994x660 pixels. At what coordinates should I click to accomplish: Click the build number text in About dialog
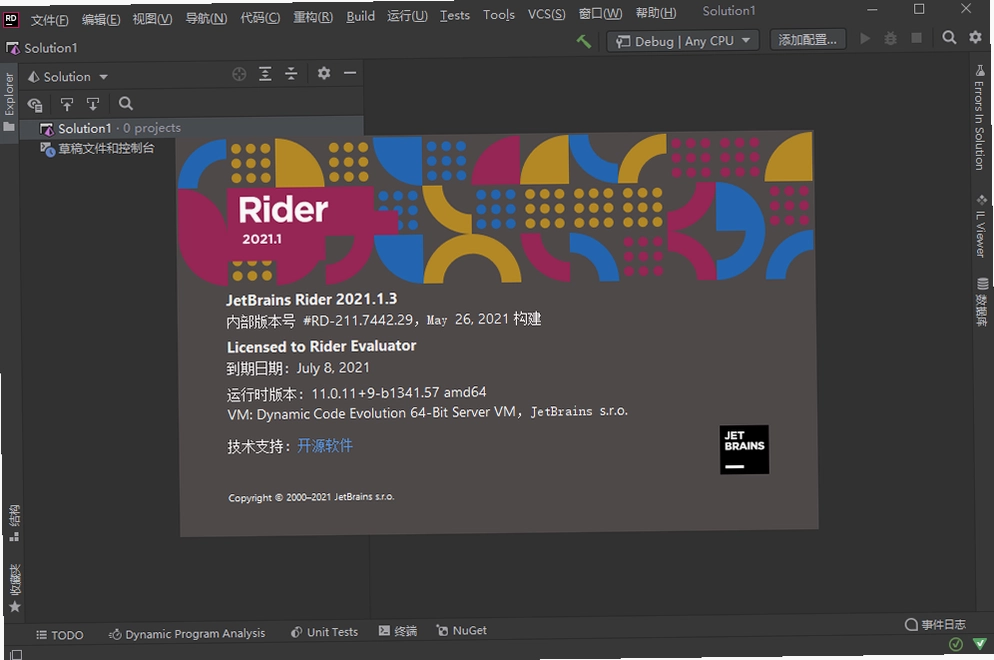click(x=384, y=320)
